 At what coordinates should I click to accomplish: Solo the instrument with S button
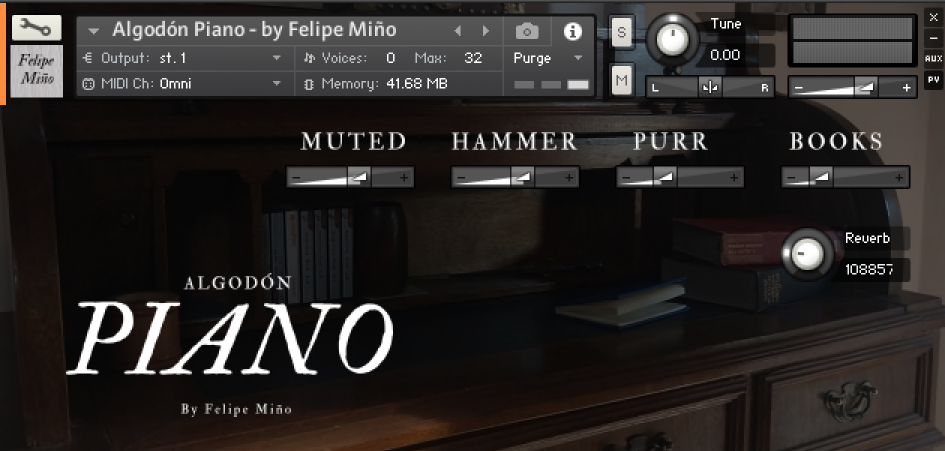(622, 33)
